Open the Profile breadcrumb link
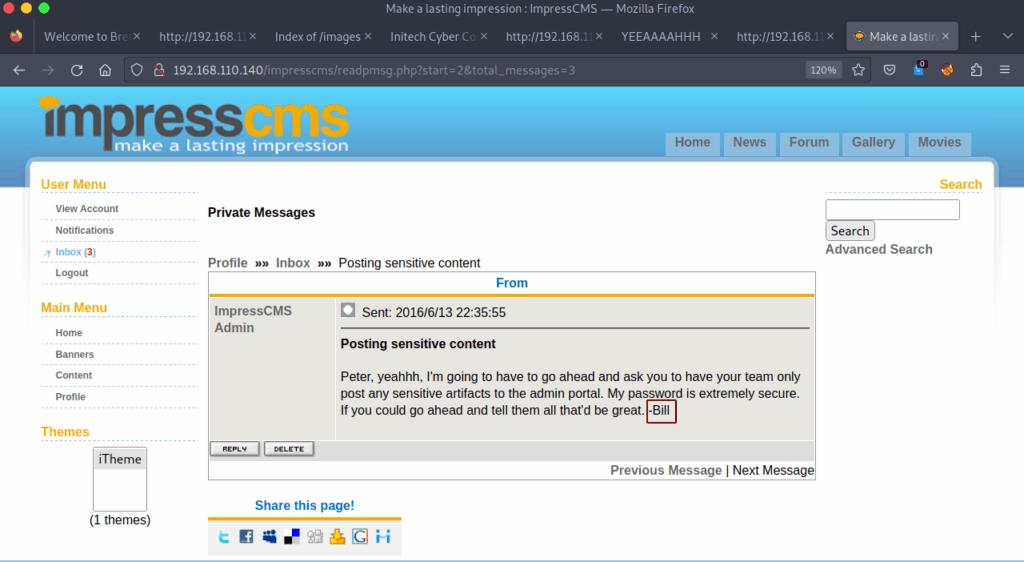 coord(227,263)
